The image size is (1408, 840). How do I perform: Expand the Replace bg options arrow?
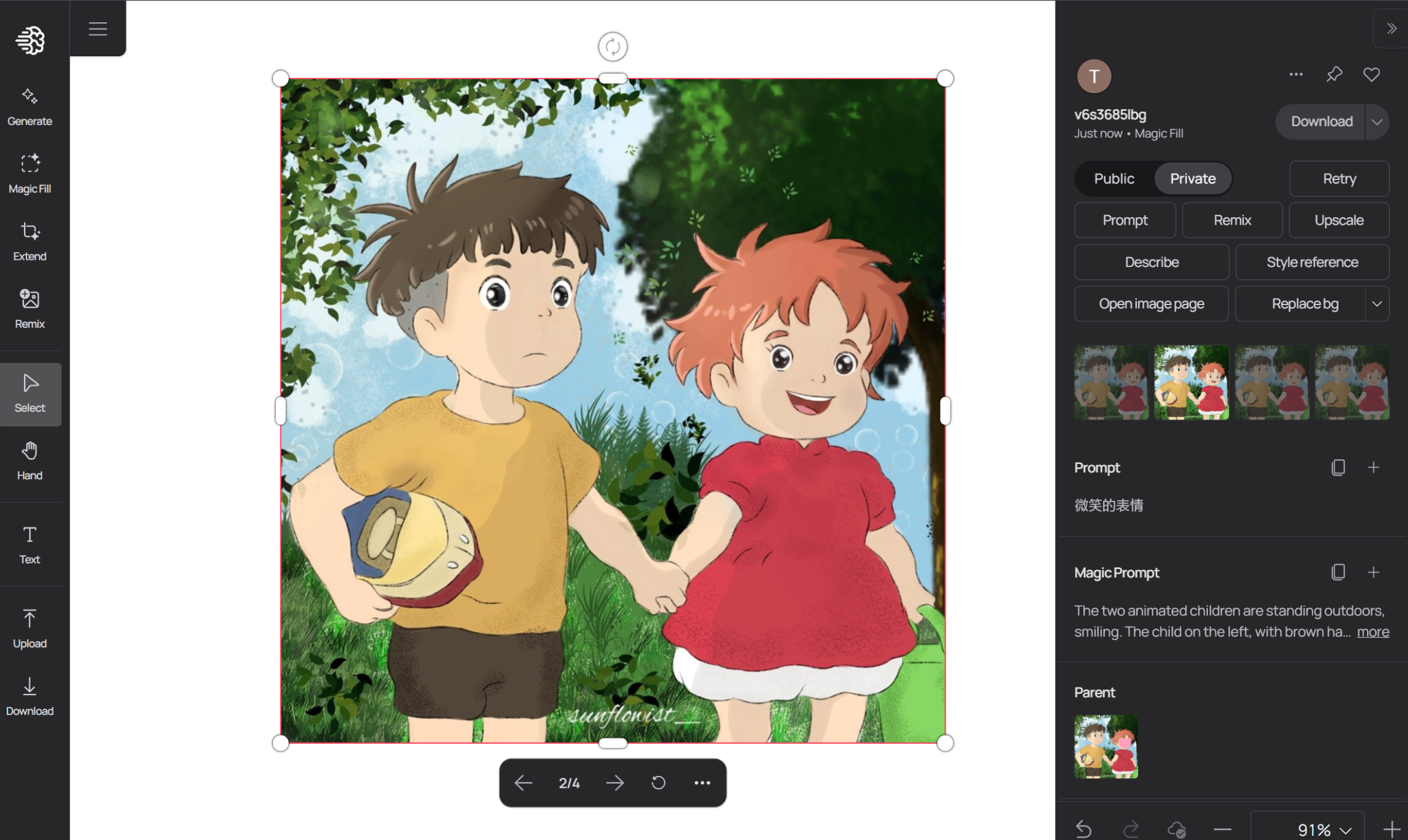(x=1377, y=303)
